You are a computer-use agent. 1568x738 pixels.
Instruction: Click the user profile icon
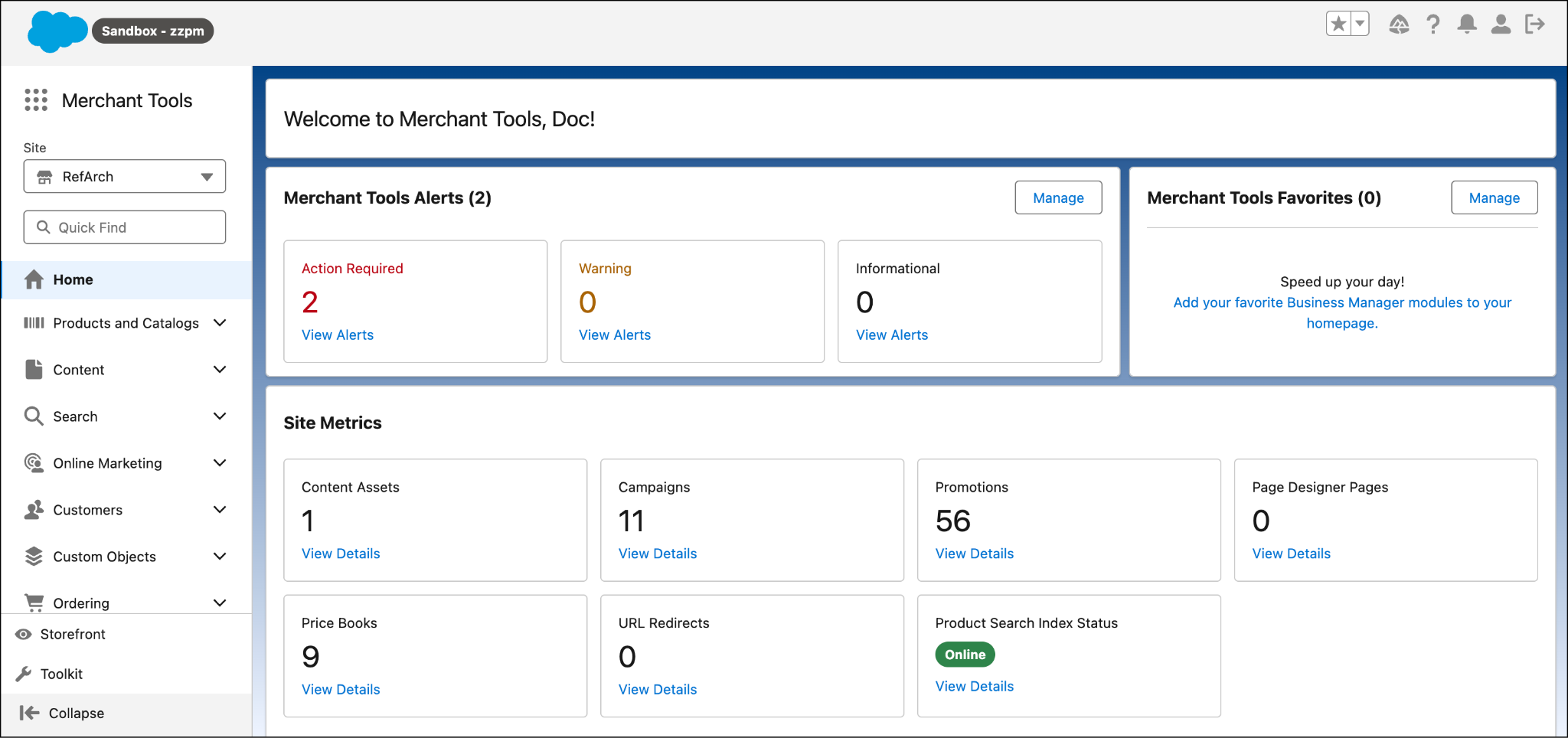[1501, 24]
